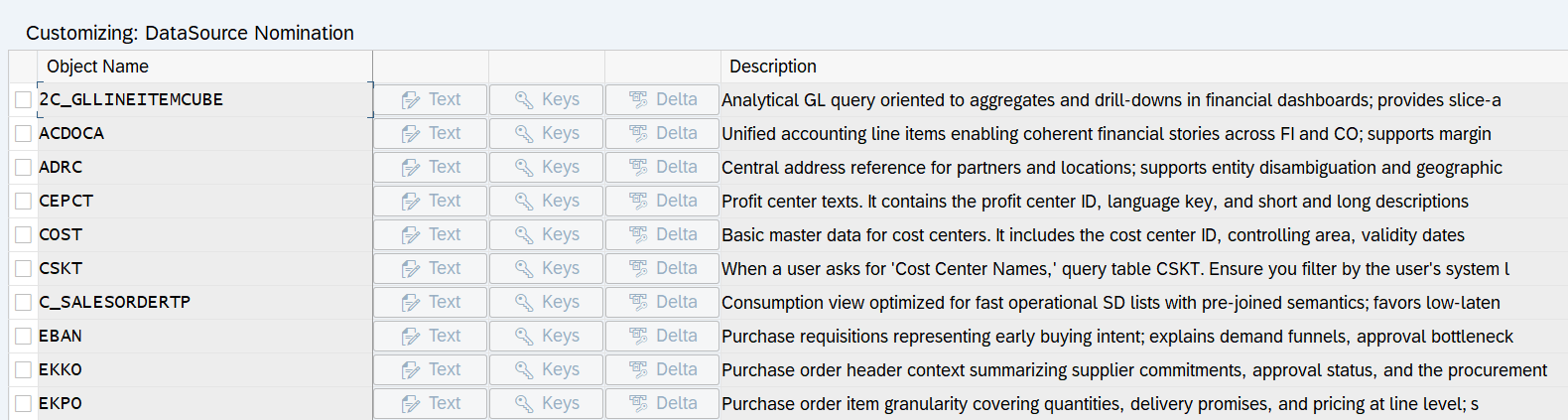Click the Object Name column header

pos(97,67)
